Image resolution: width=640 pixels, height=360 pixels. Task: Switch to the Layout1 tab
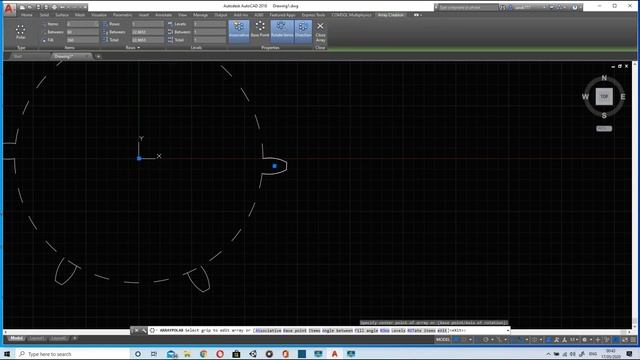(36, 338)
